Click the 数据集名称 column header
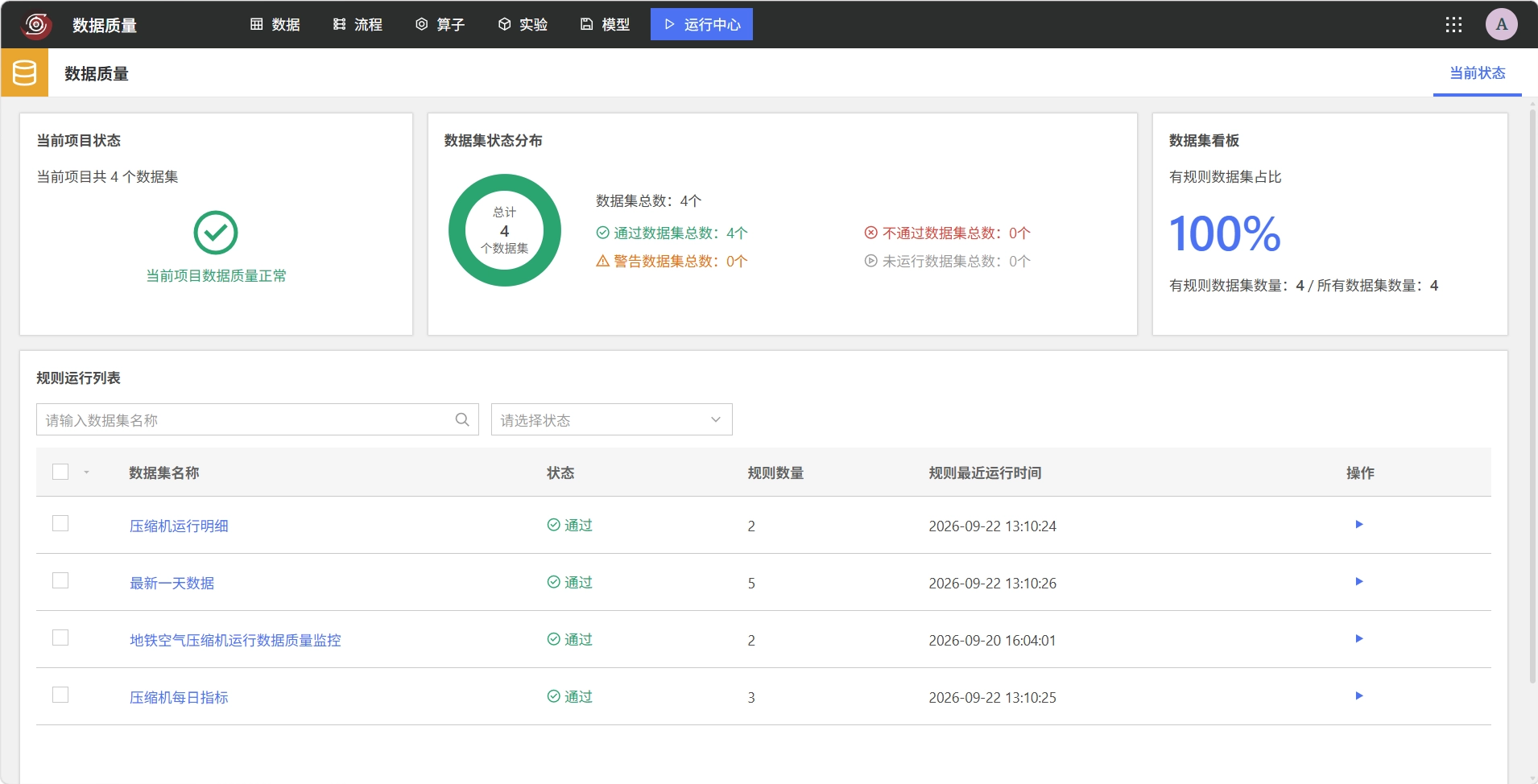1538x784 pixels. (x=164, y=473)
